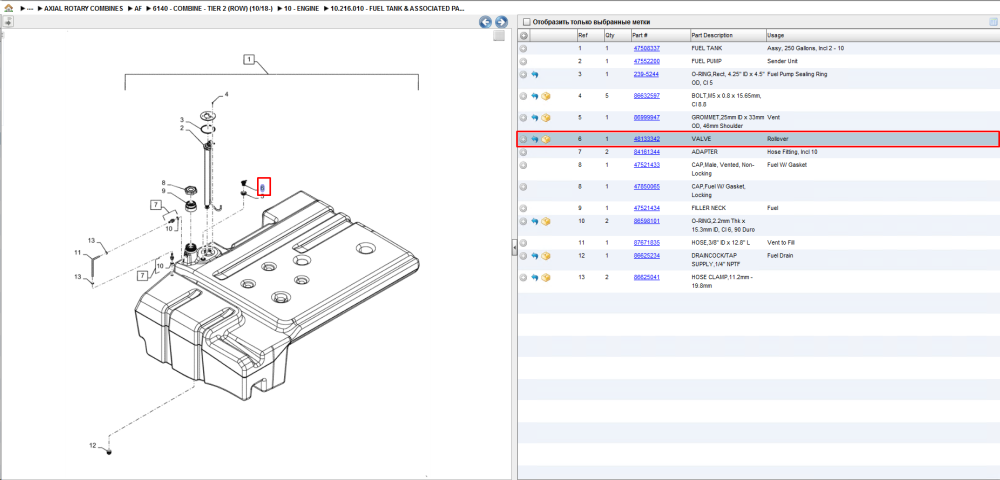Click grey circle icon in the FILLER NECK row

pyautogui.click(x=524, y=208)
